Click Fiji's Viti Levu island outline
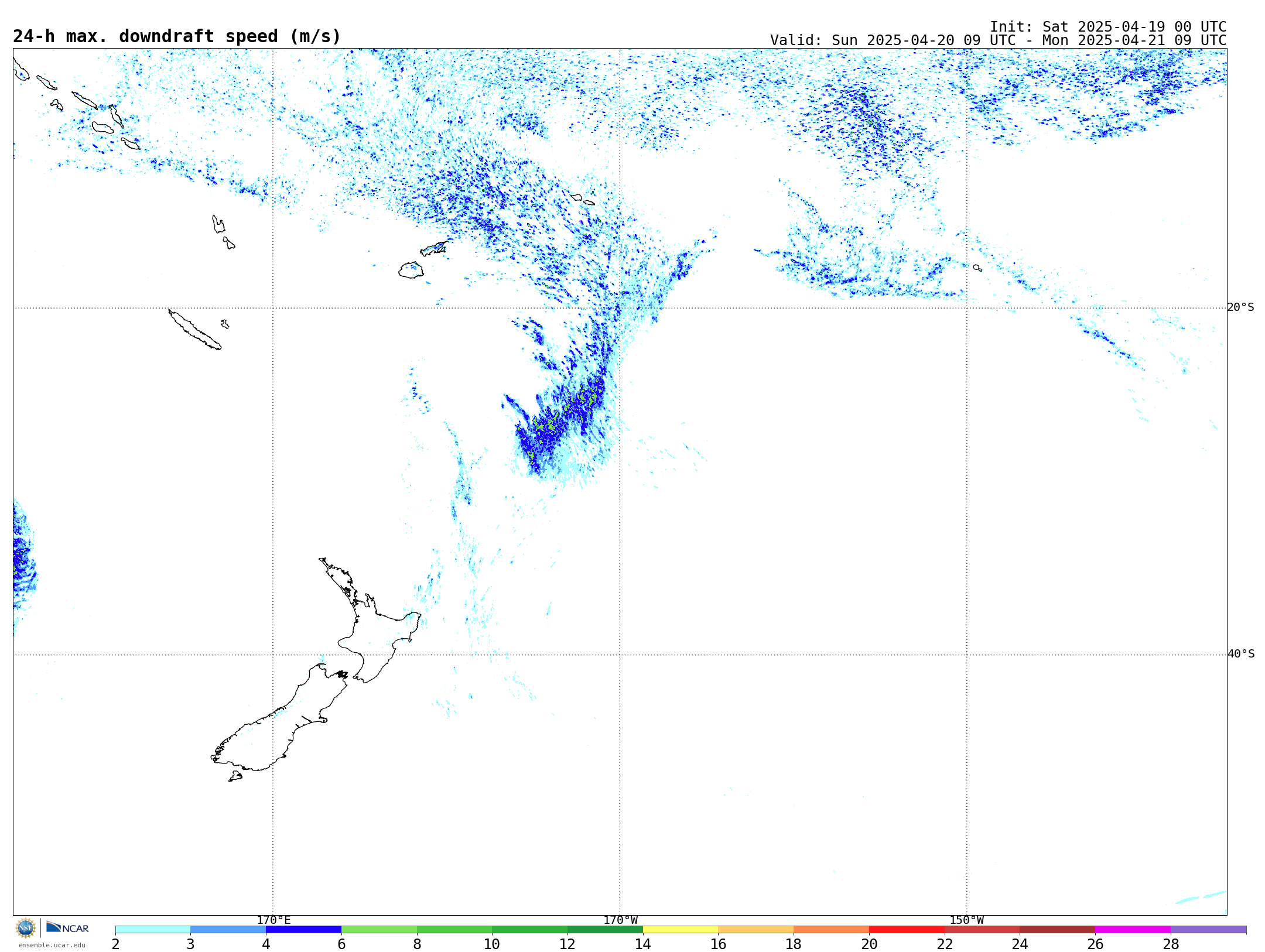 (x=411, y=270)
